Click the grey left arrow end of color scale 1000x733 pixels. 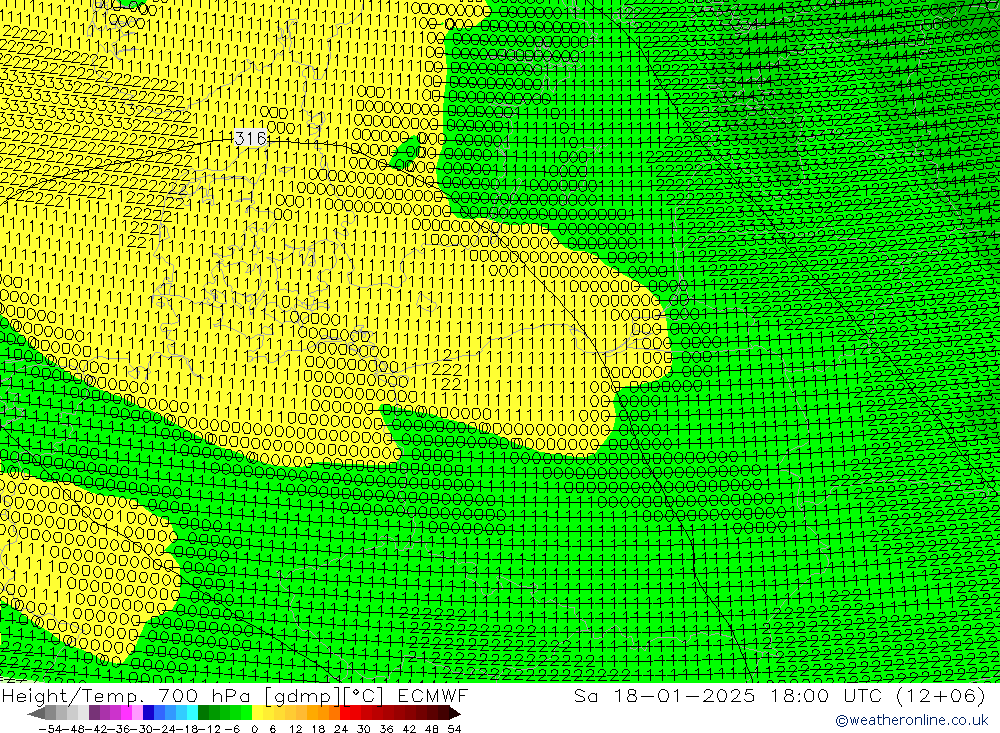click(x=36, y=714)
